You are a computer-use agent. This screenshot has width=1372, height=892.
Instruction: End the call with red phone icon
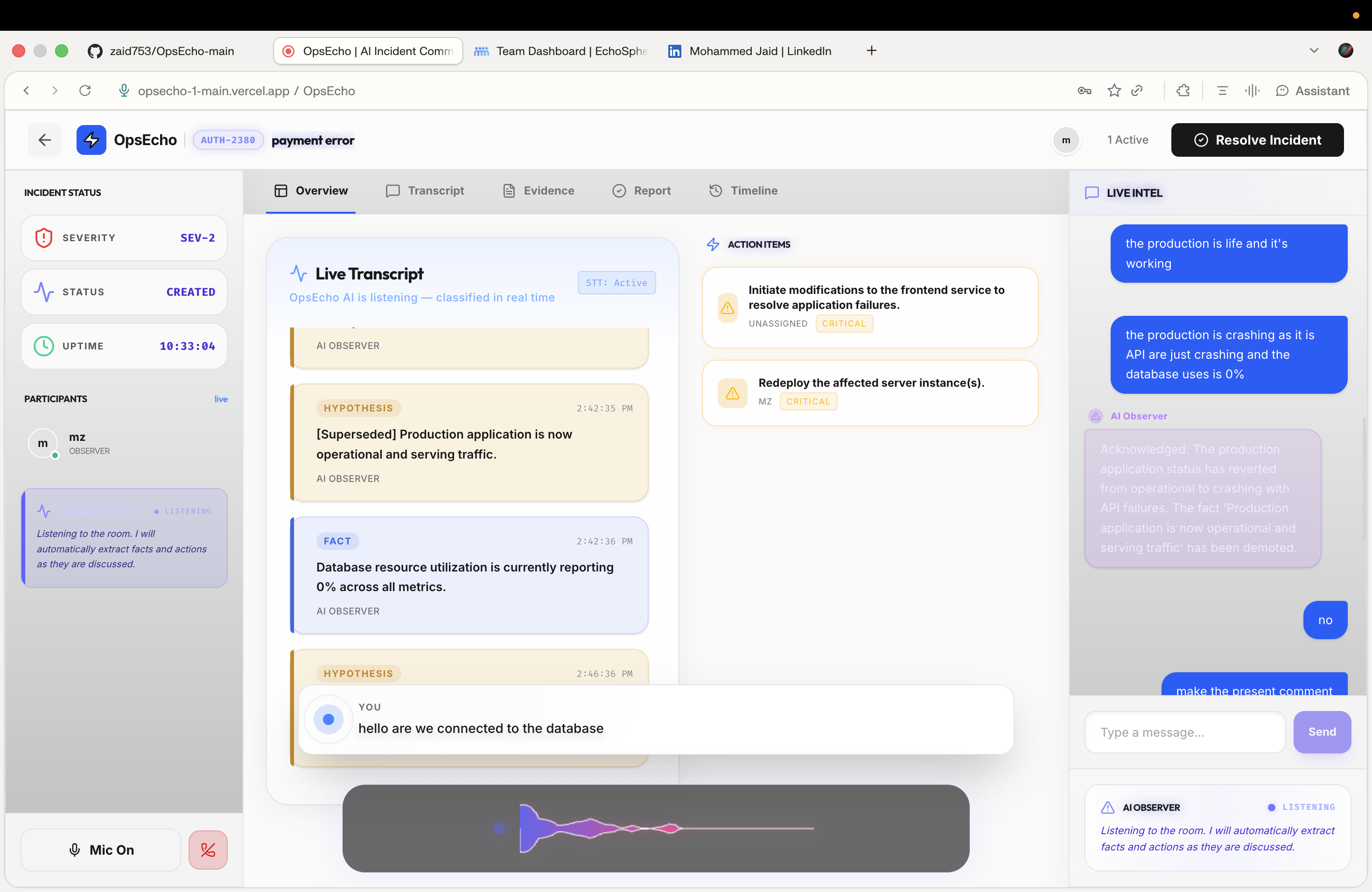click(x=208, y=850)
